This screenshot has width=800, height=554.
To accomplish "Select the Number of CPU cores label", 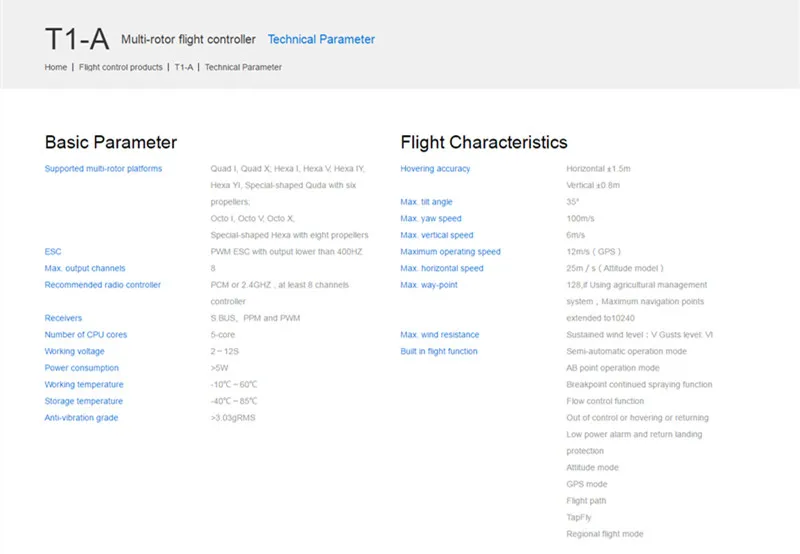I will 86,335.
